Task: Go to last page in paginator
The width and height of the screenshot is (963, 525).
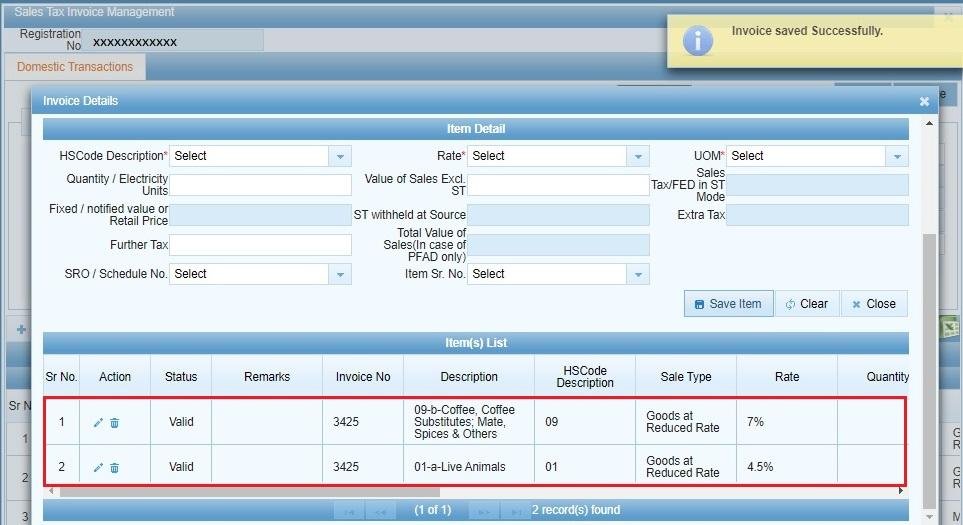Action: [x=516, y=511]
